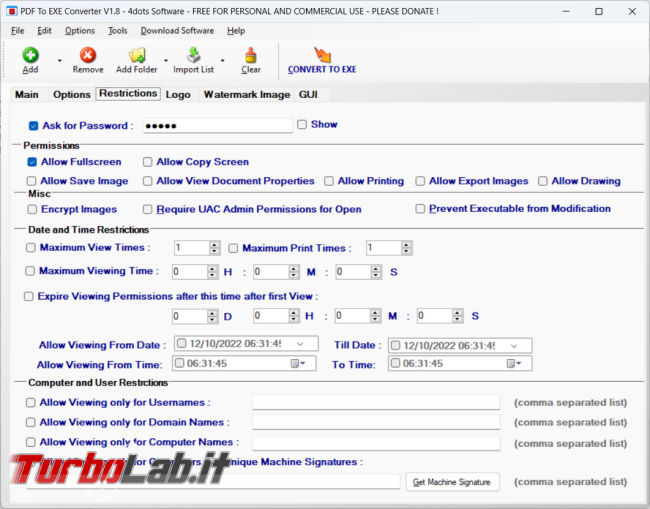Click the Maximum View Times number stepper
The width and height of the screenshot is (650, 509).
click(x=214, y=248)
